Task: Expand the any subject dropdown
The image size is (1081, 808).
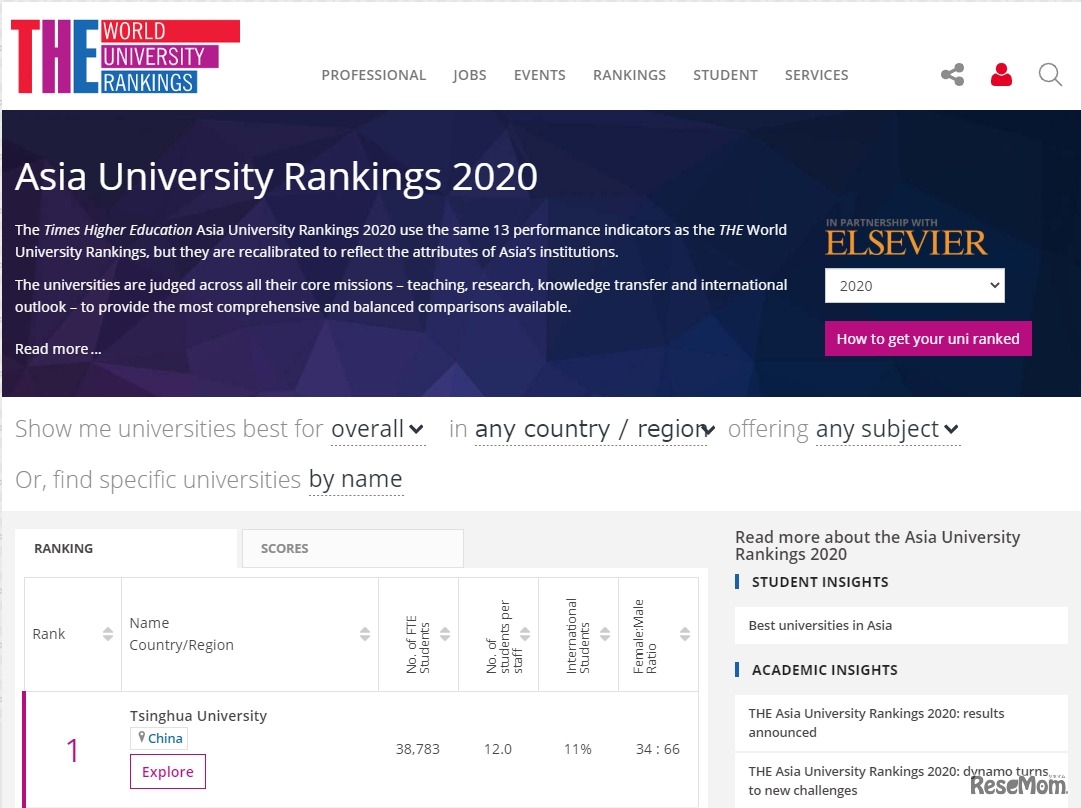Action: [887, 429]
